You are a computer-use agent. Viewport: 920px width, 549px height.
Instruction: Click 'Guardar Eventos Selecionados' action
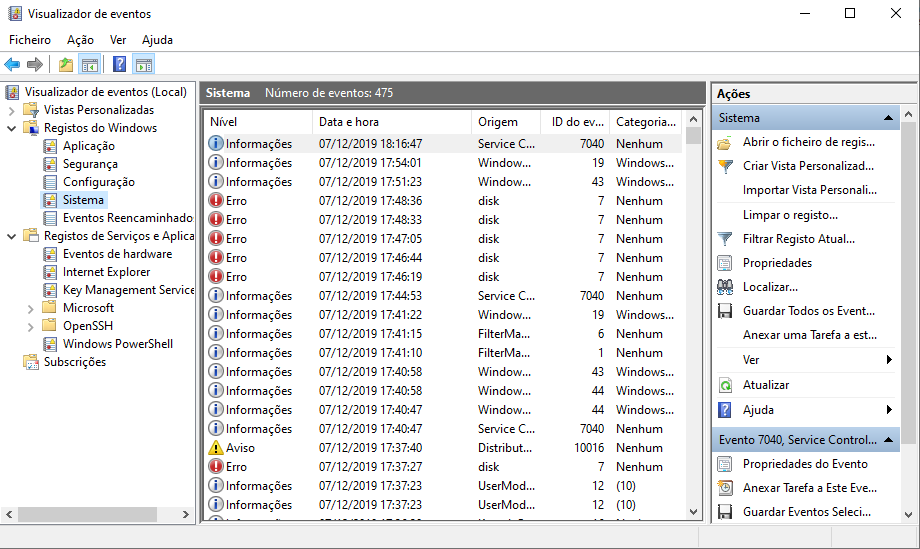(x=807, y=512)
